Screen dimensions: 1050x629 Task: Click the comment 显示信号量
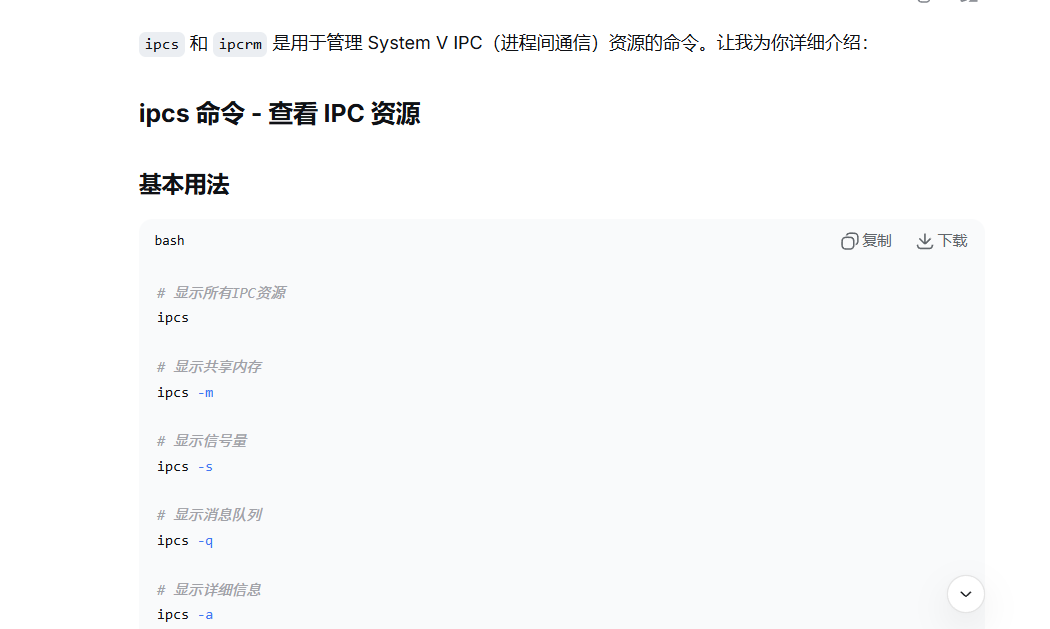[x=202, y=441]
